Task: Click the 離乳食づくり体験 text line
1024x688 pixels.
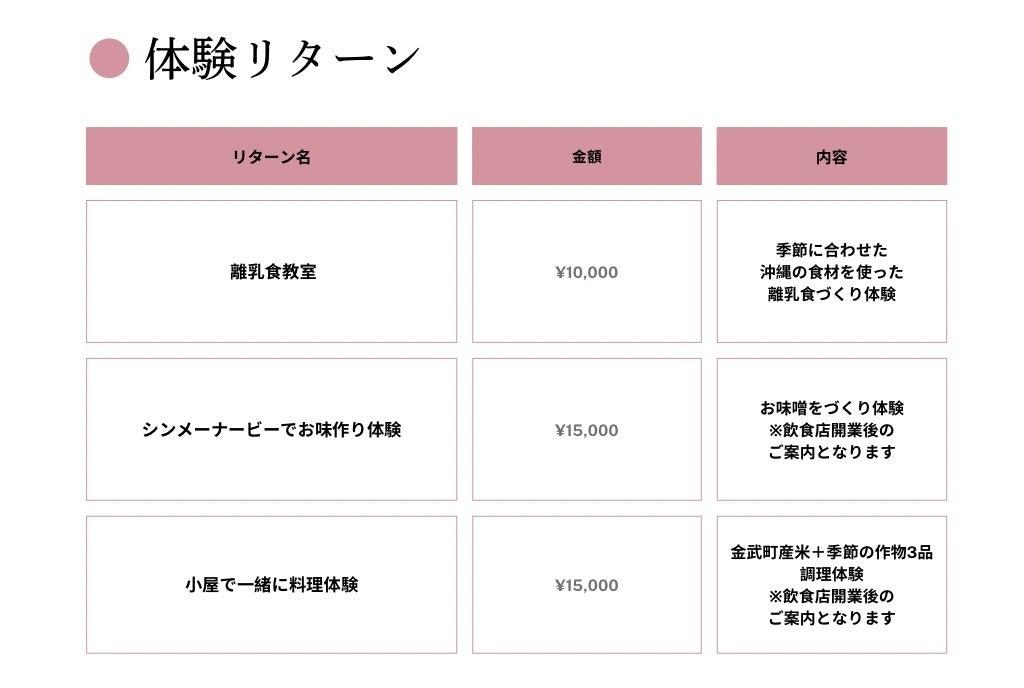Action: pos(831,294)
